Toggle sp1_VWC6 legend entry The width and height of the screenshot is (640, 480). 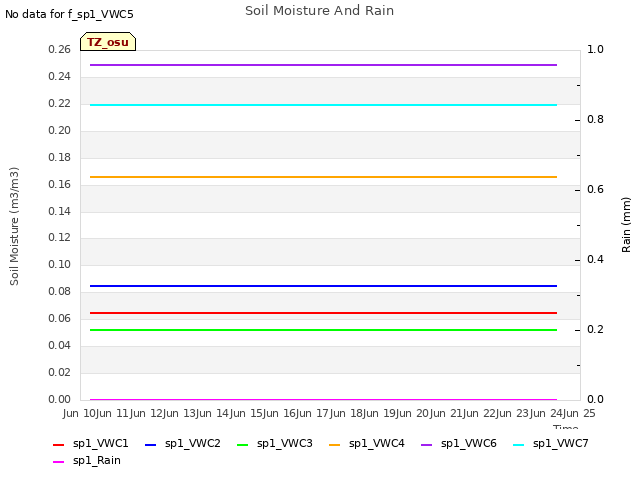click(459, 444)
